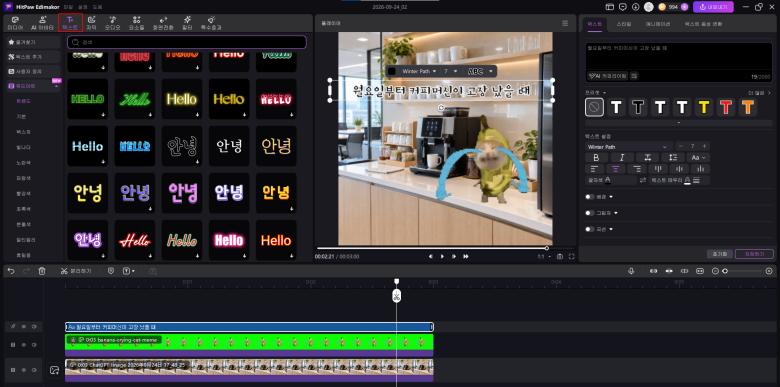Image resolution: width=780 pixels, height=387 pixels.
Task: Open the Transitions library tab
Action: (x=163, y=23)
